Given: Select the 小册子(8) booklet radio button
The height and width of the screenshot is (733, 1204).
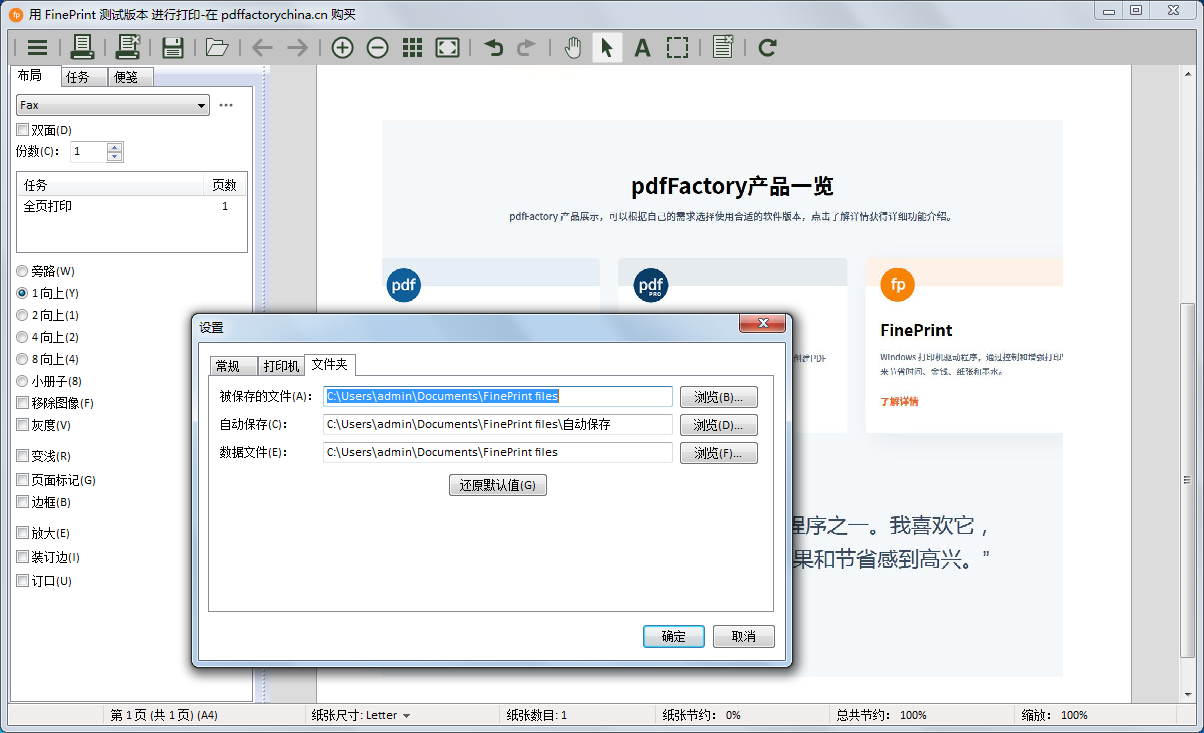Looking at the screenshot, I should point(23,381).
